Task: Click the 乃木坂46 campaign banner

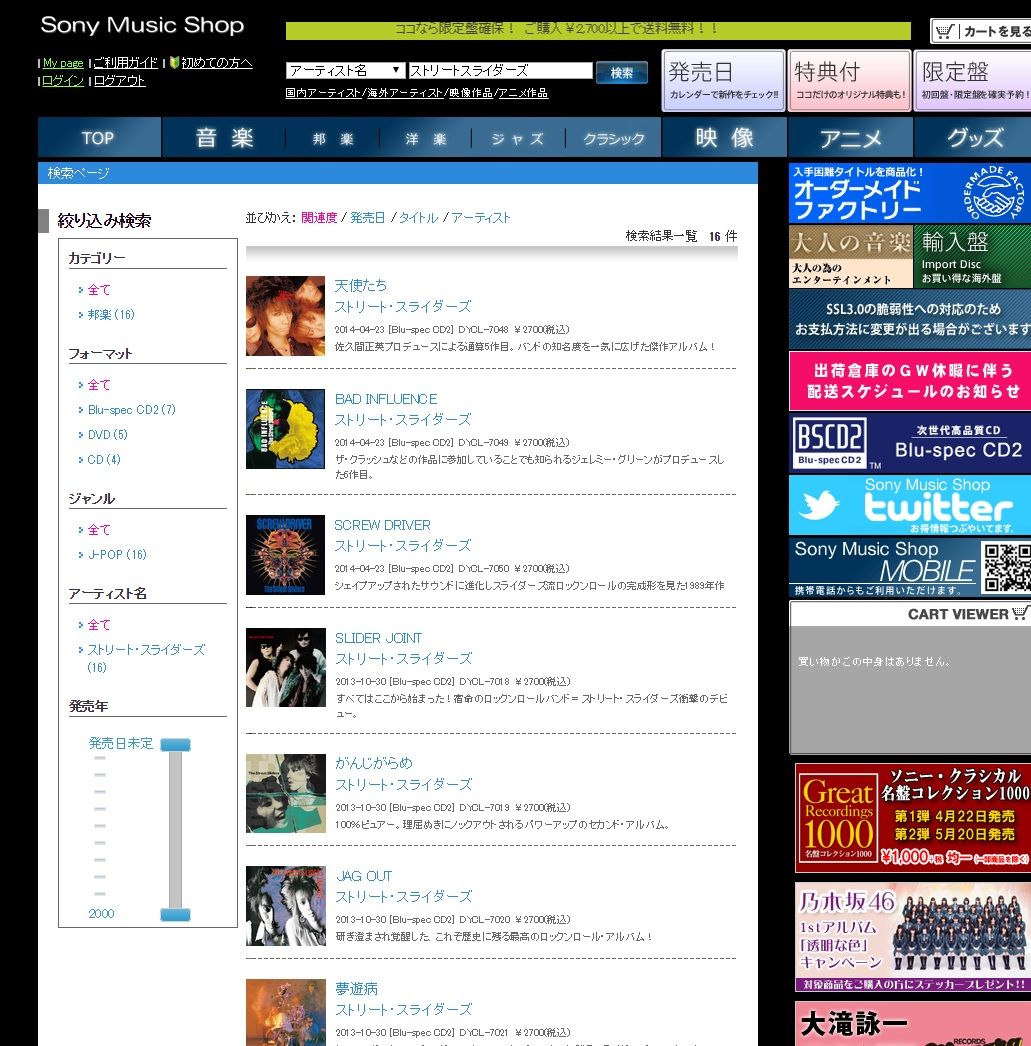Action: [x=913, y=937]
